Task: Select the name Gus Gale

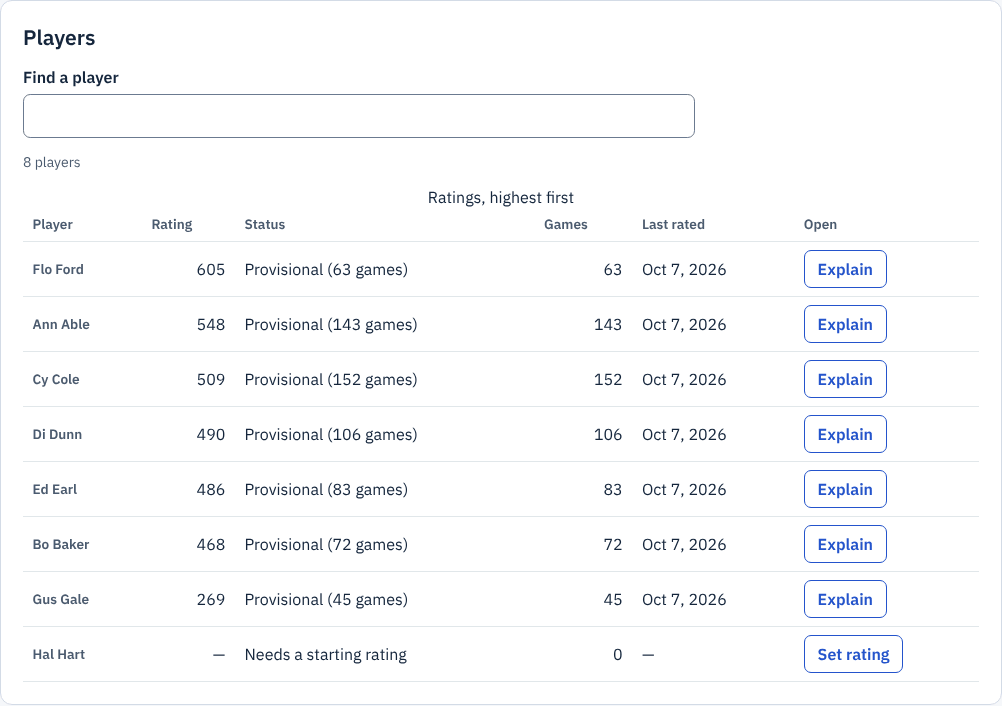Action: [61, 599]
